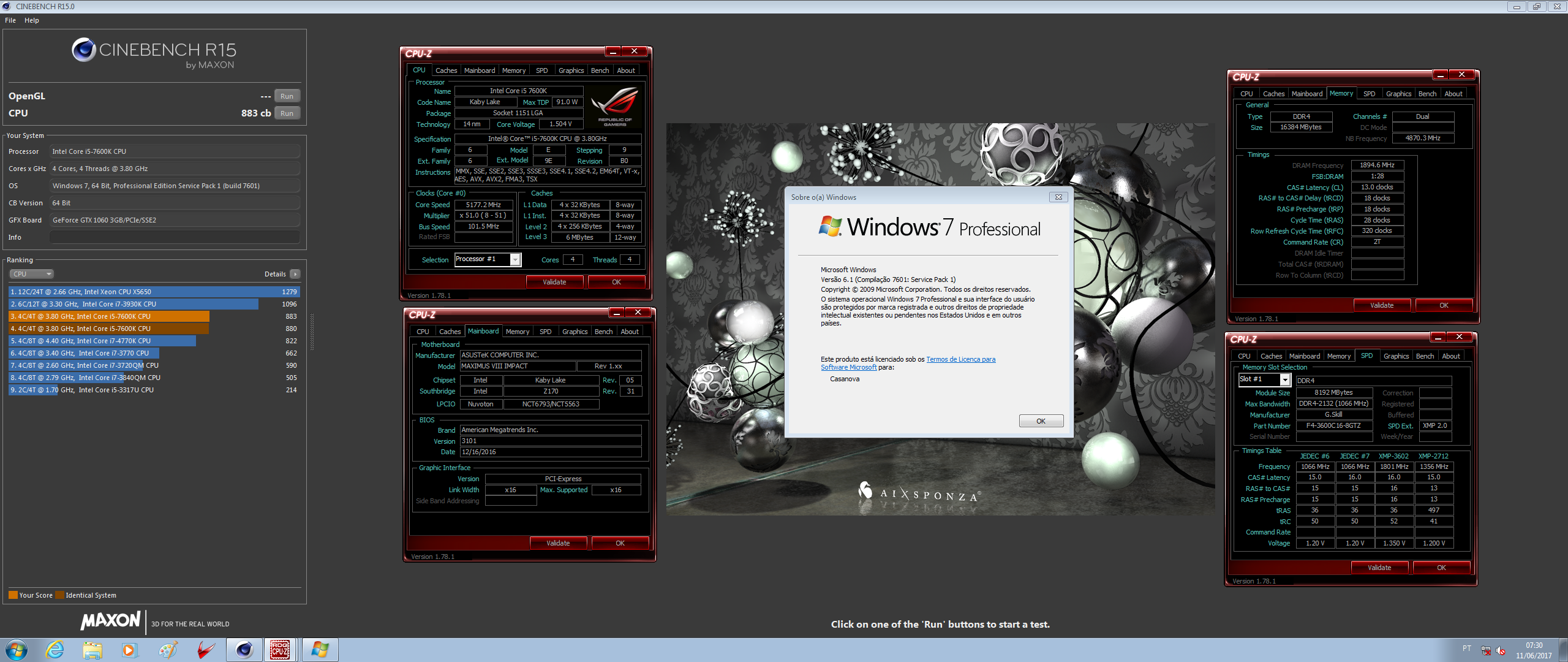This screenshot has height=662, width=1568.
Task: Click the Cinebench R15 logo sphere
Action: coord(83,50)
